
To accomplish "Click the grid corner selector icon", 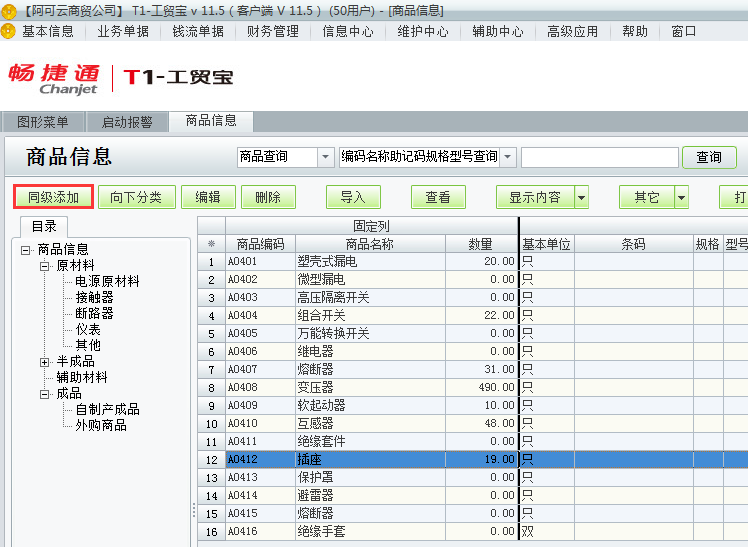I will click(x=211, y=244).
